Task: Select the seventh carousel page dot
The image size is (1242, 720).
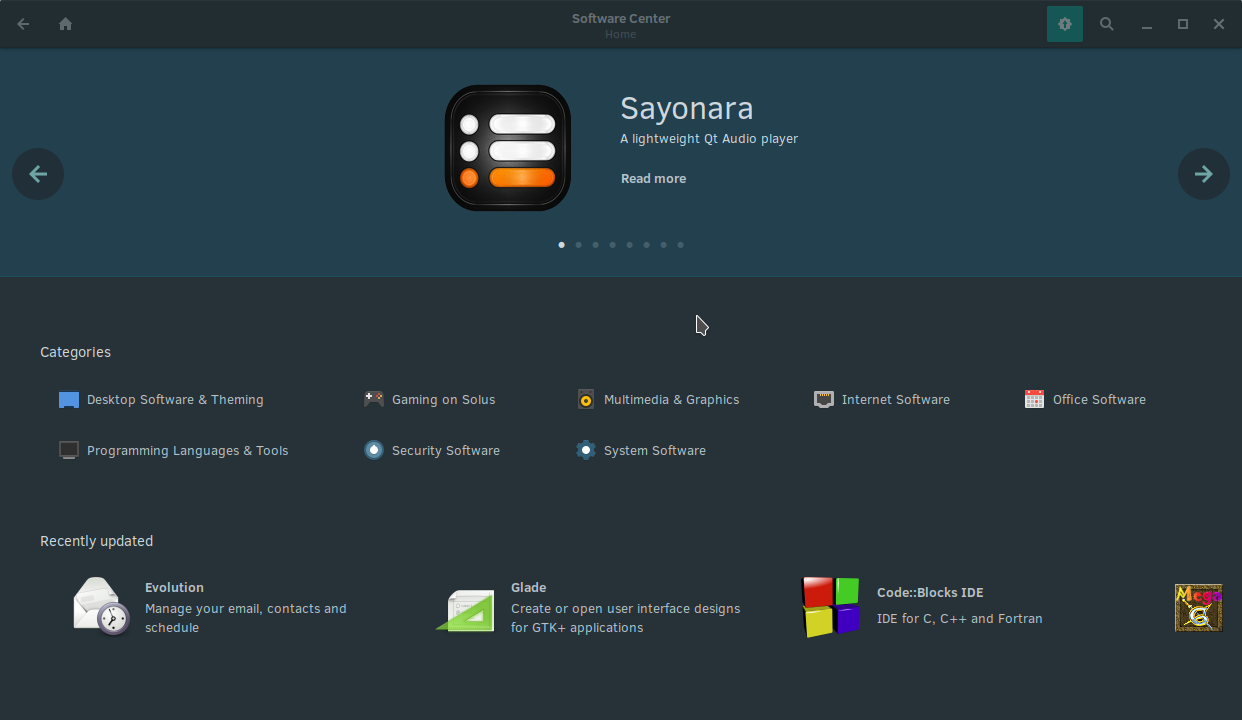Action: (x=663, y=245)
